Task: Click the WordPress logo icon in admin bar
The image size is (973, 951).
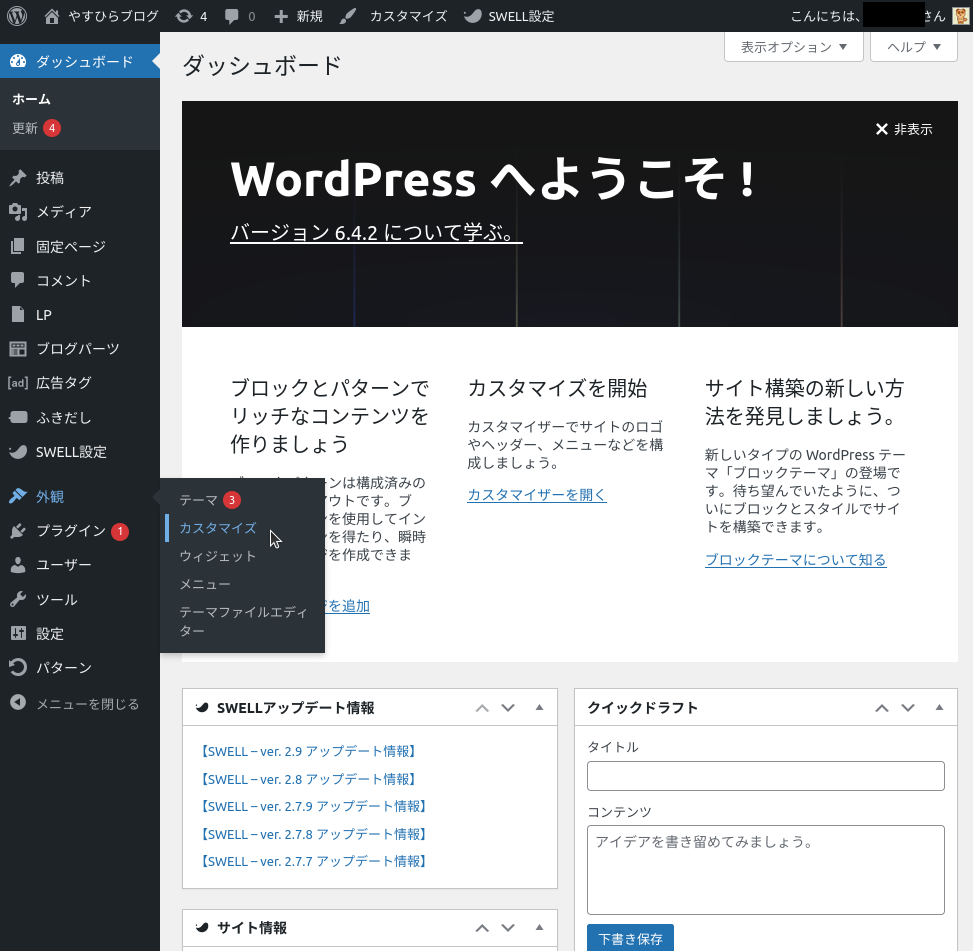Action: pos(17,16)
